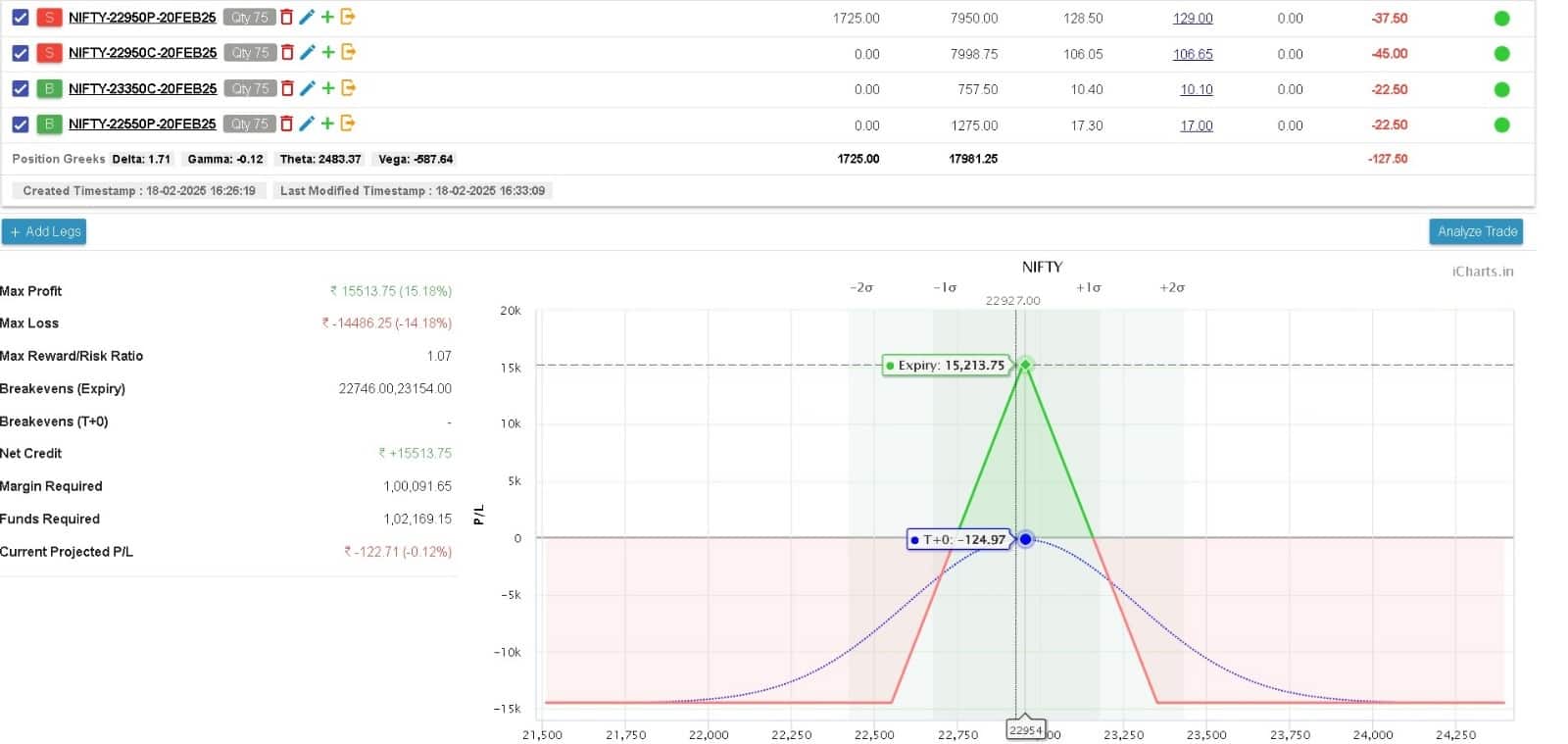Click the 129.00 price link

pos(1193,19)
